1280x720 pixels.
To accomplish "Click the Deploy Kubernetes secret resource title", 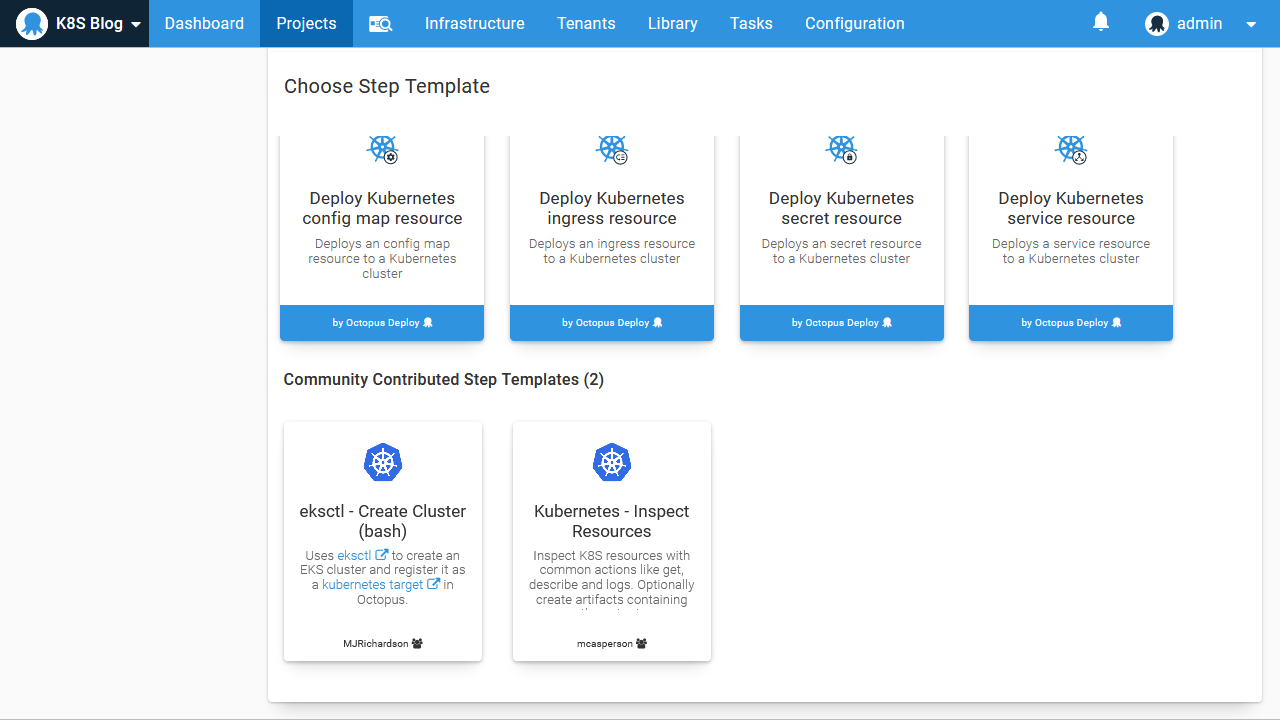I will click(x=841, y=208).
